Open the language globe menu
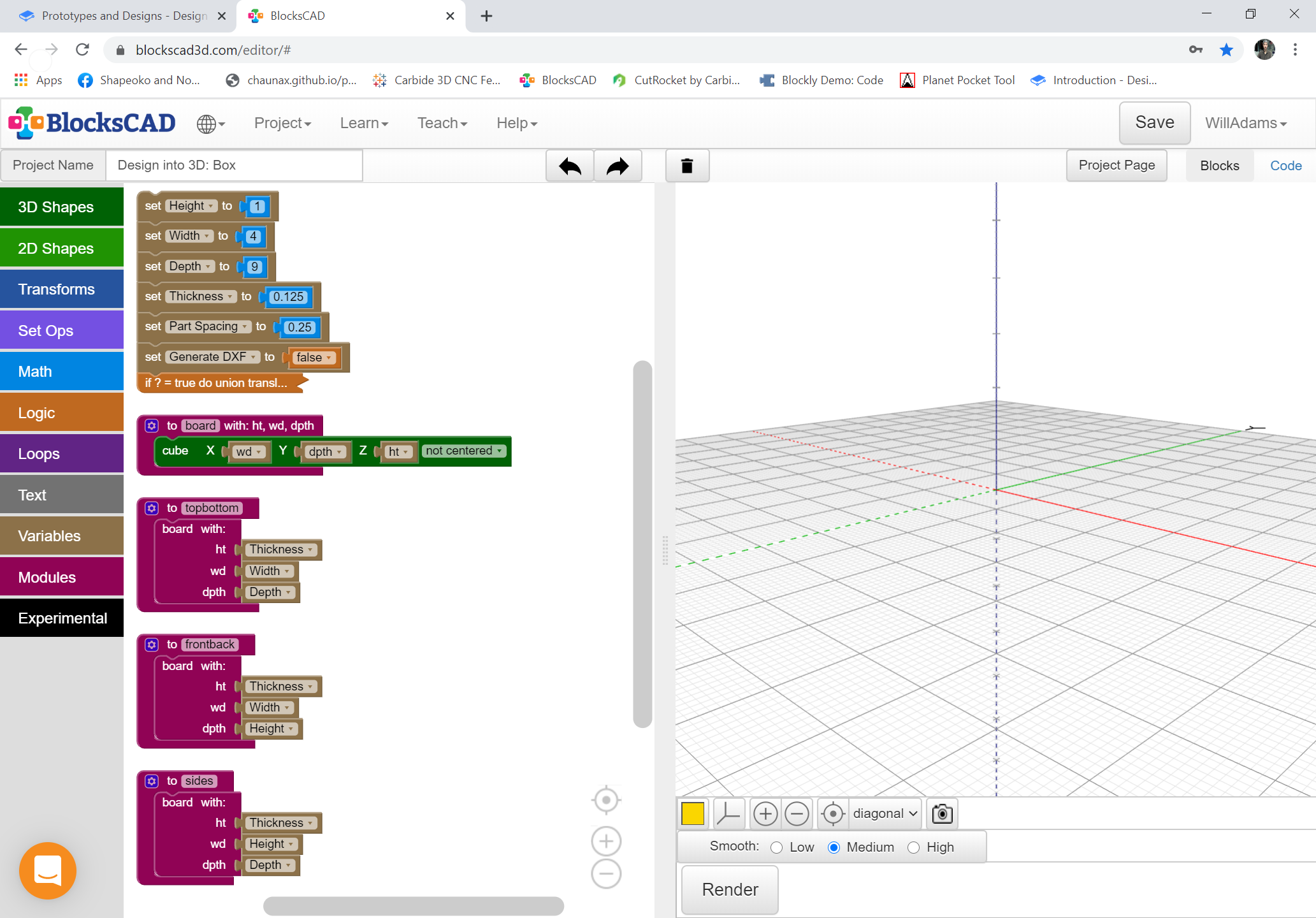This screenshot has width=1316, height=918. [x=211, y=124]
